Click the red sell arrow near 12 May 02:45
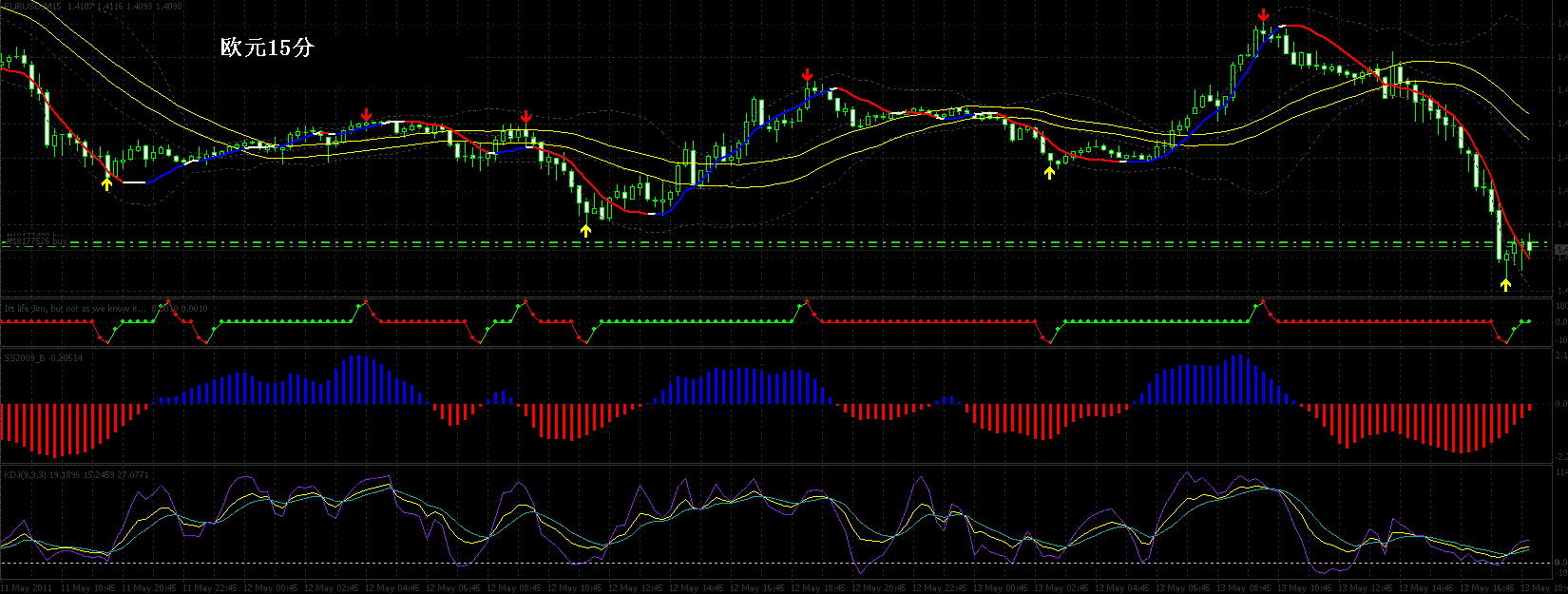 367,115
